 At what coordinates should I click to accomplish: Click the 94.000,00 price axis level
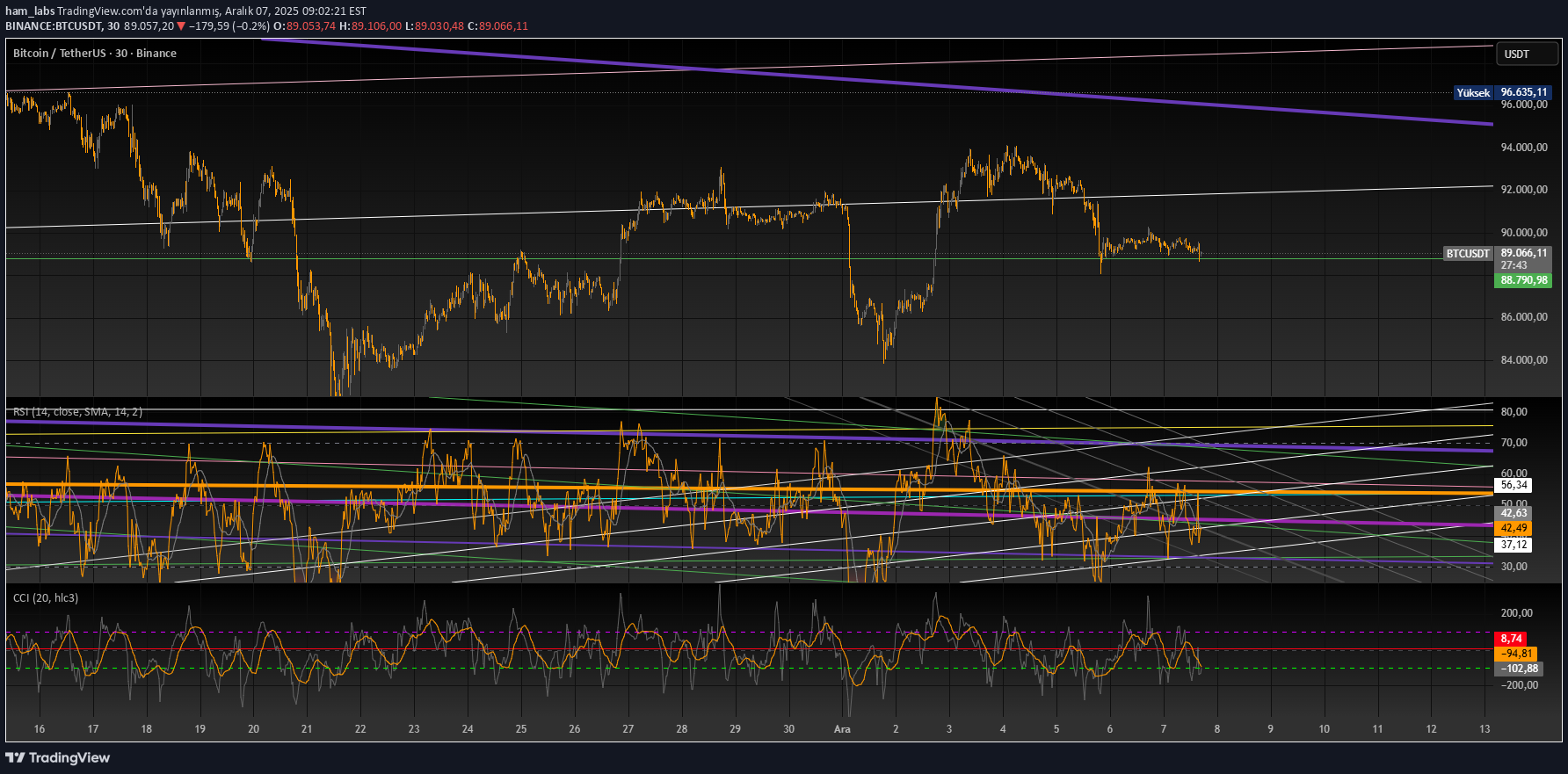pos(1523,147)
